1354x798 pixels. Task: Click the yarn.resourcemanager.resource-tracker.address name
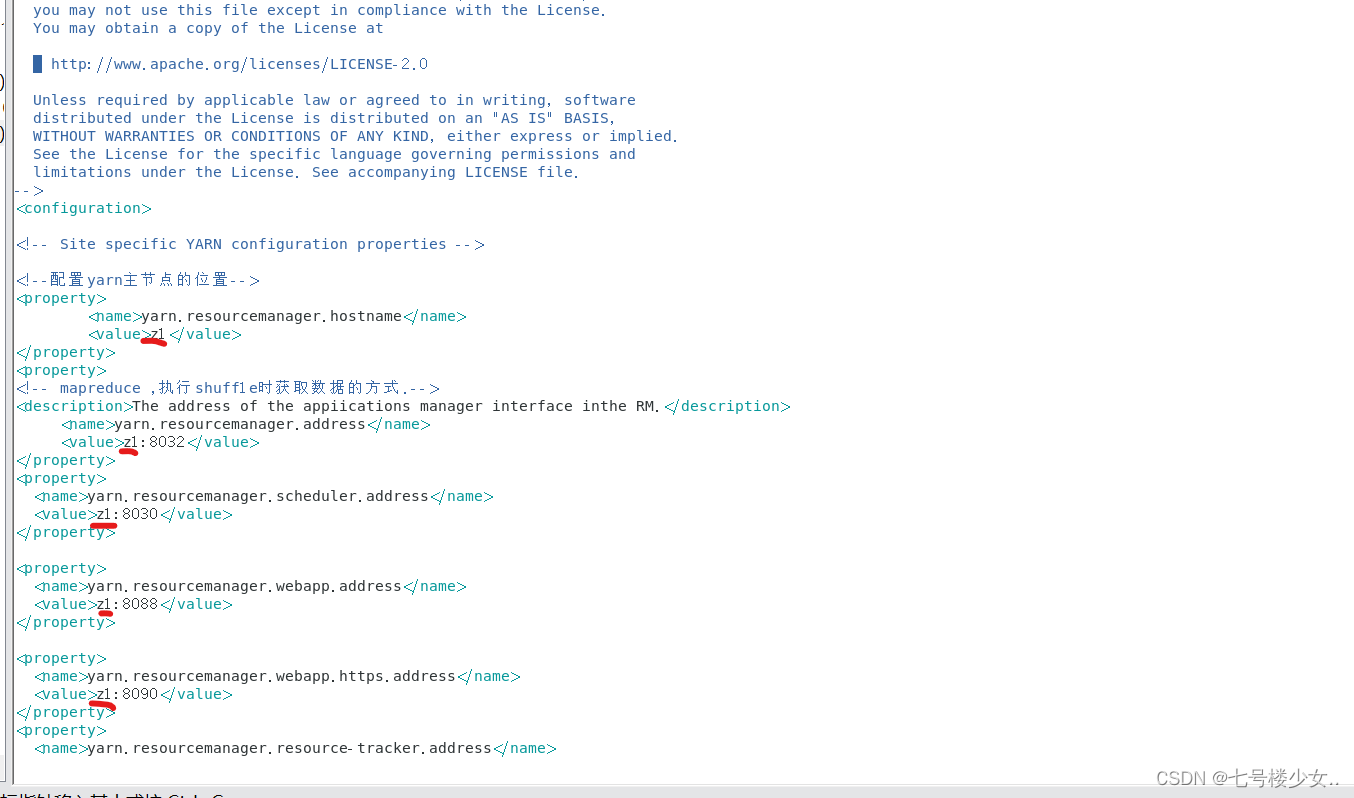click(x=290, y=748)
